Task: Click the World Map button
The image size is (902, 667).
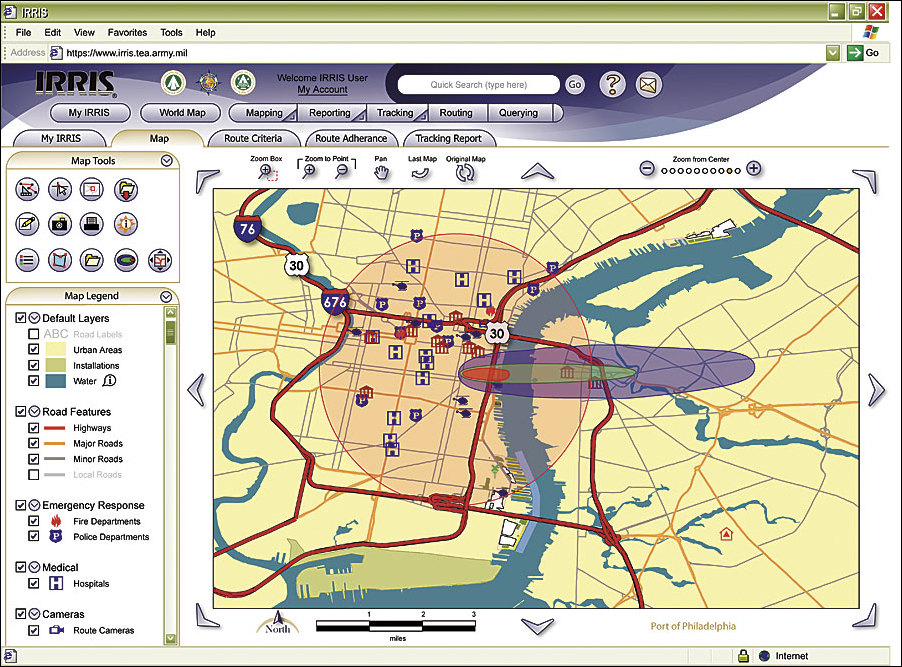Action: [x=182, y=113]
